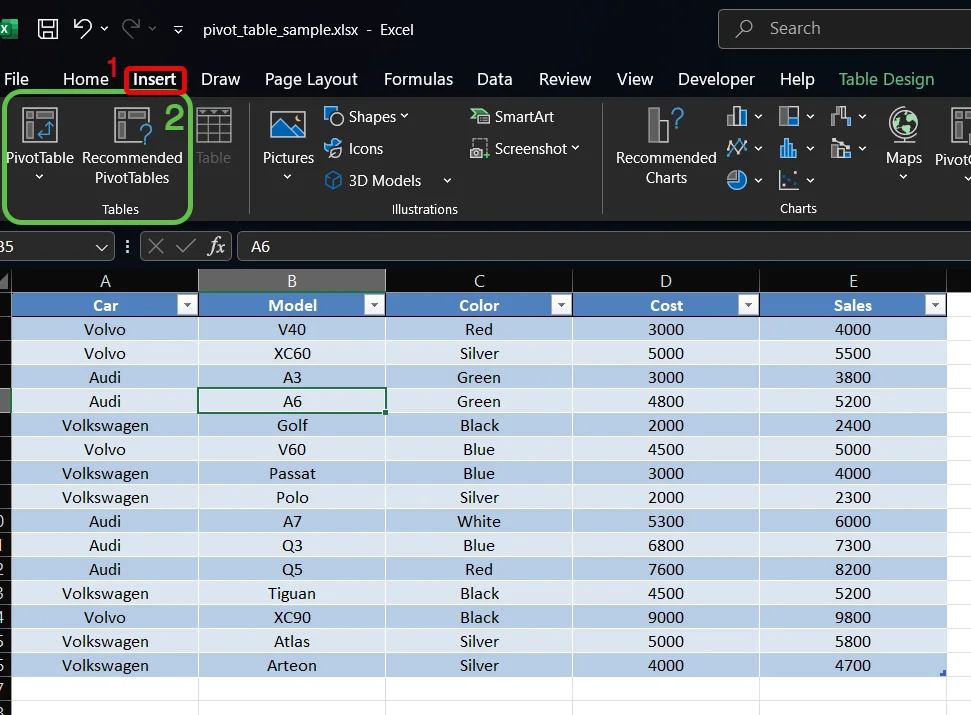Expand the PivotTable dropdown chevron
This screenshot has width=971, height=715.
[40, 177]
